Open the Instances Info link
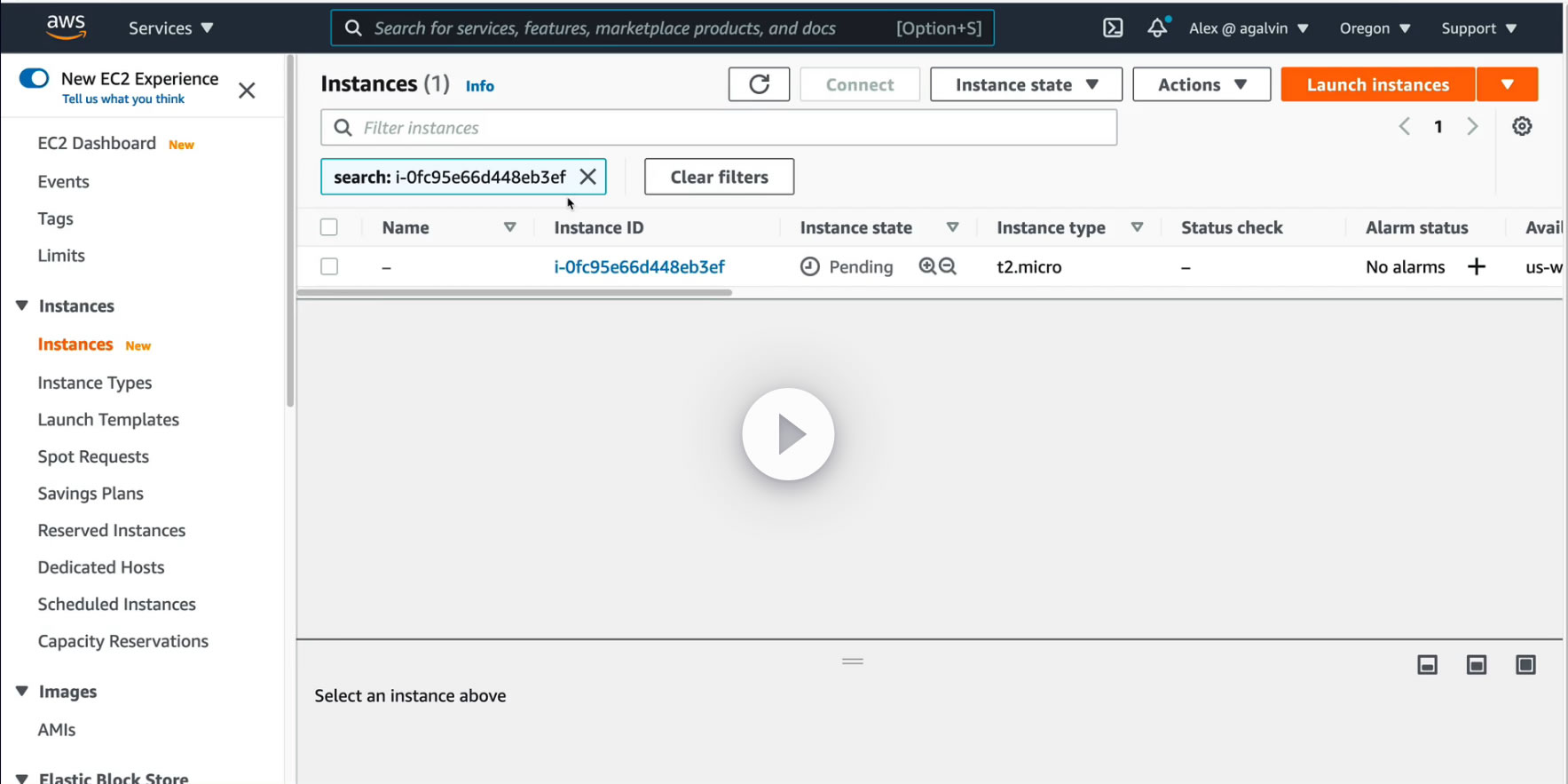 tap(480, 86)
